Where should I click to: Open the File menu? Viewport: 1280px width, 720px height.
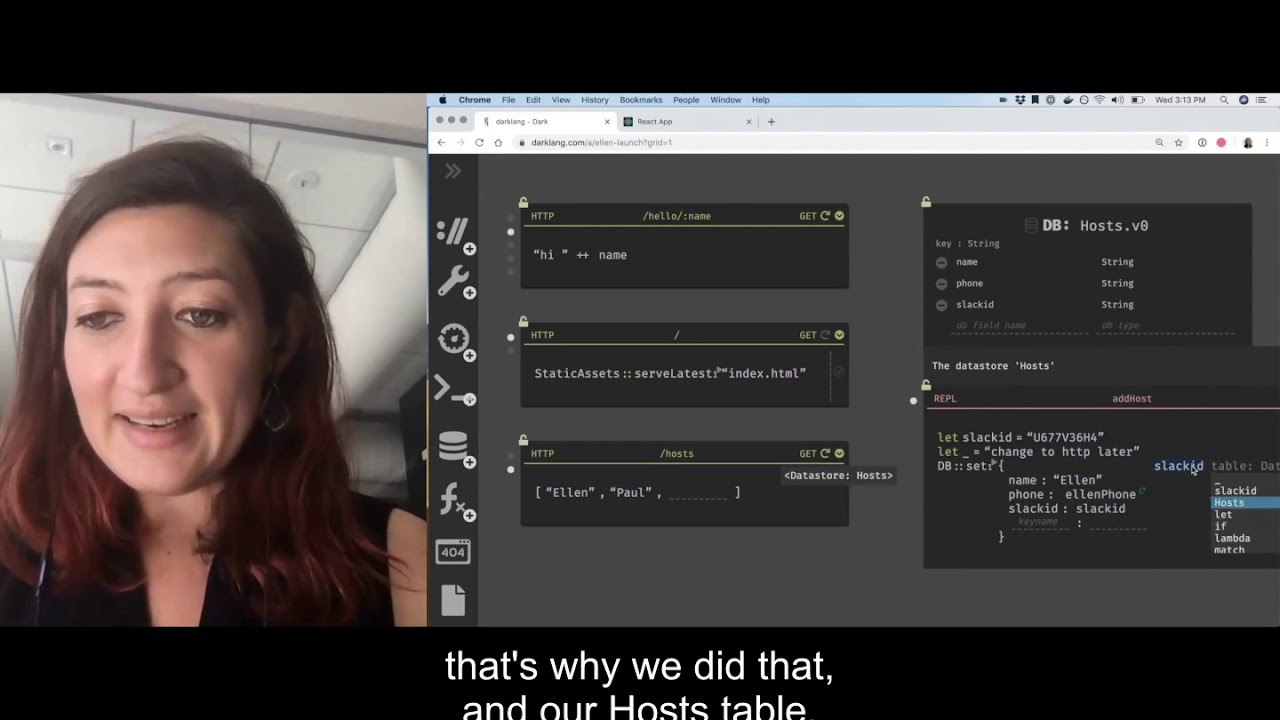[x=508, y=100]
